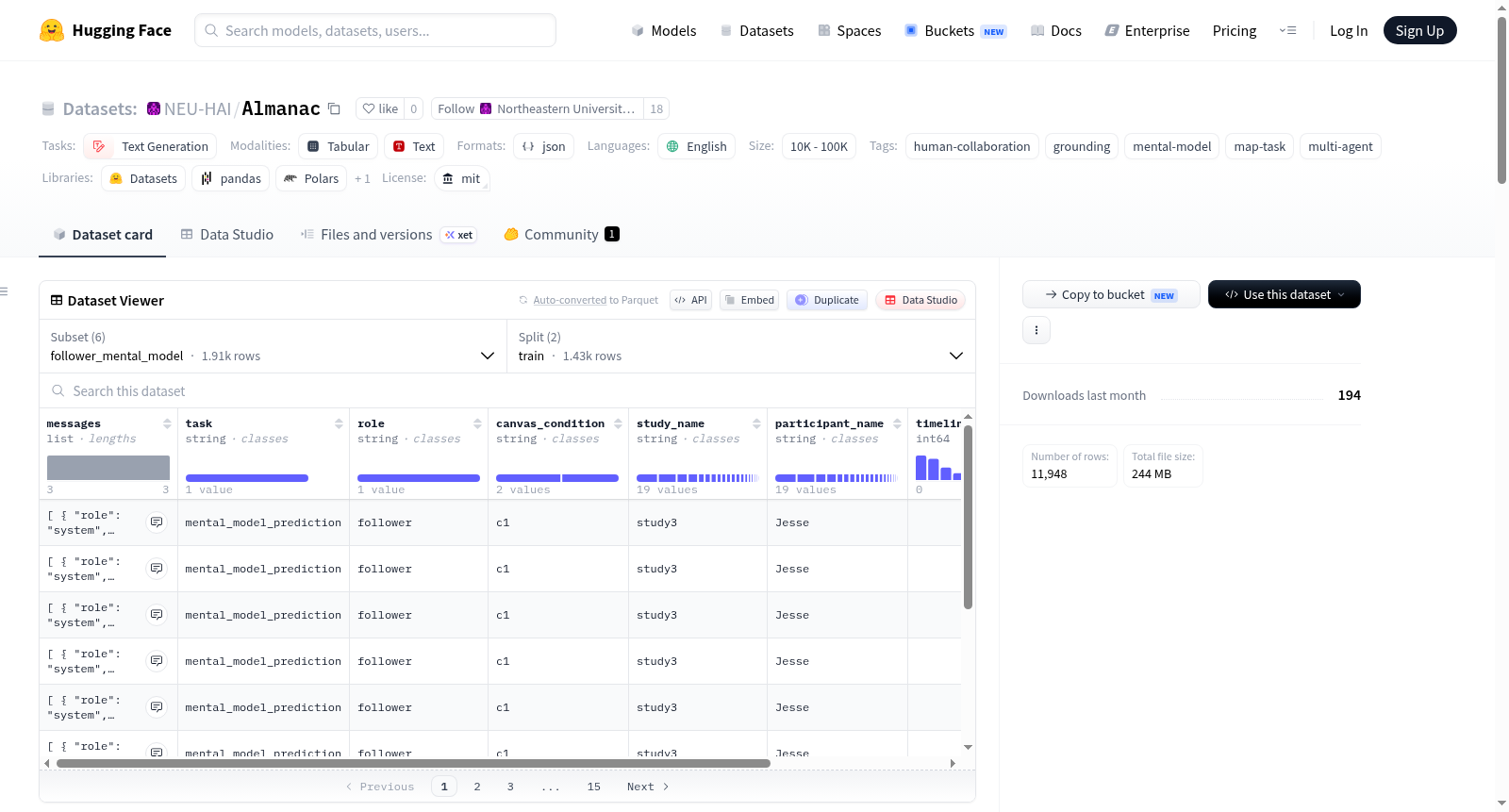Show the additional +1 libraries

point(362,178)
